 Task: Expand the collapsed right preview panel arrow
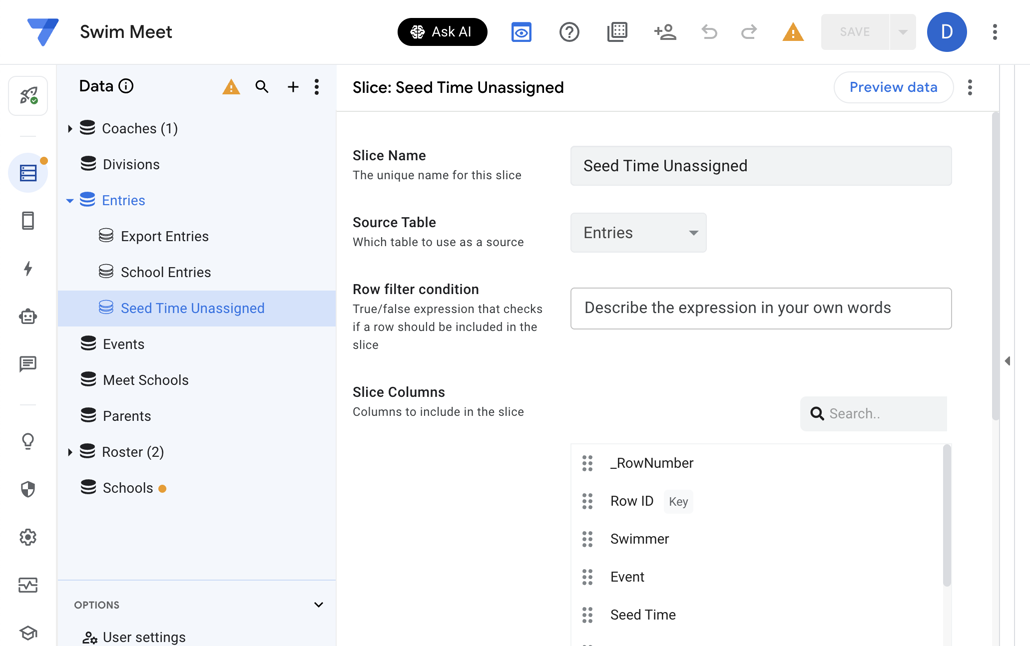point(1007,361)
